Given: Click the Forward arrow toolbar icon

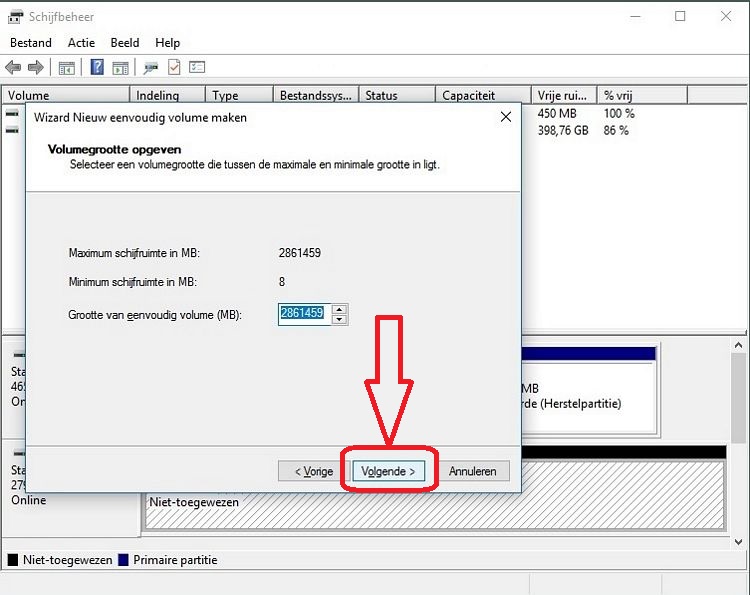Looking at the screenshot, I should pos(36,67).
